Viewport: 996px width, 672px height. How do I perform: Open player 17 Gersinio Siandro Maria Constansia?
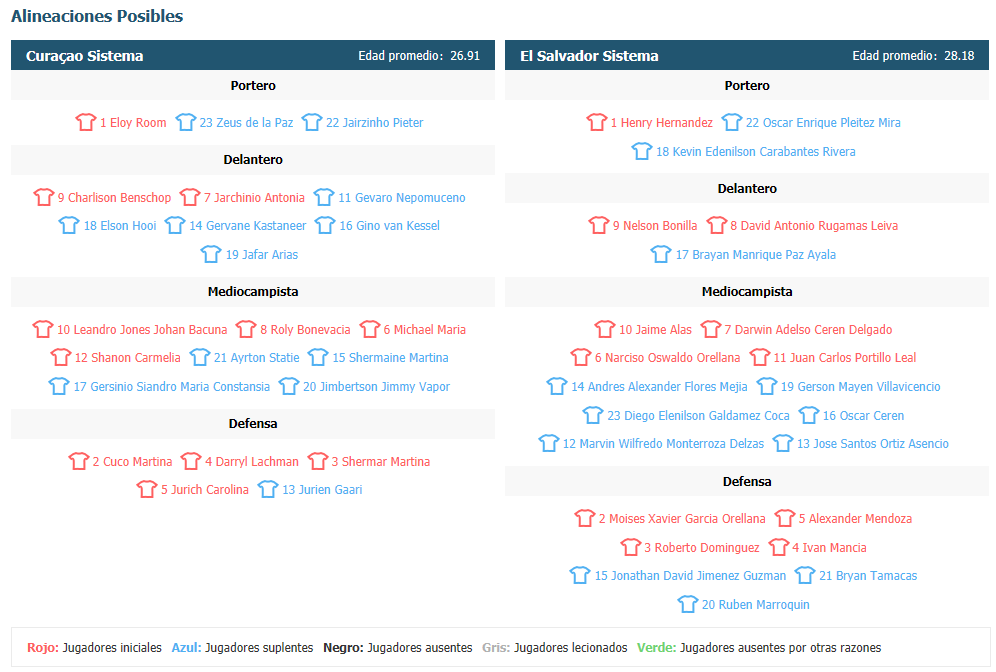tap(172, 387)
